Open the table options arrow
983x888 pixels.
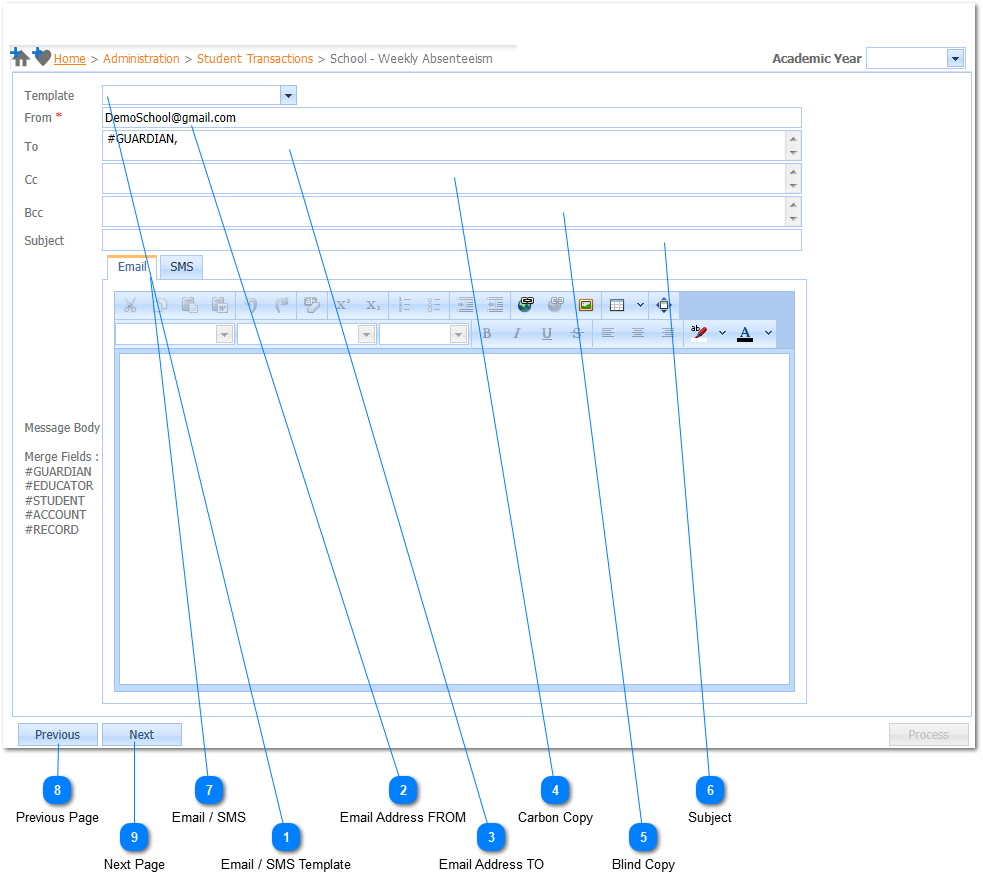click(640, 305)
